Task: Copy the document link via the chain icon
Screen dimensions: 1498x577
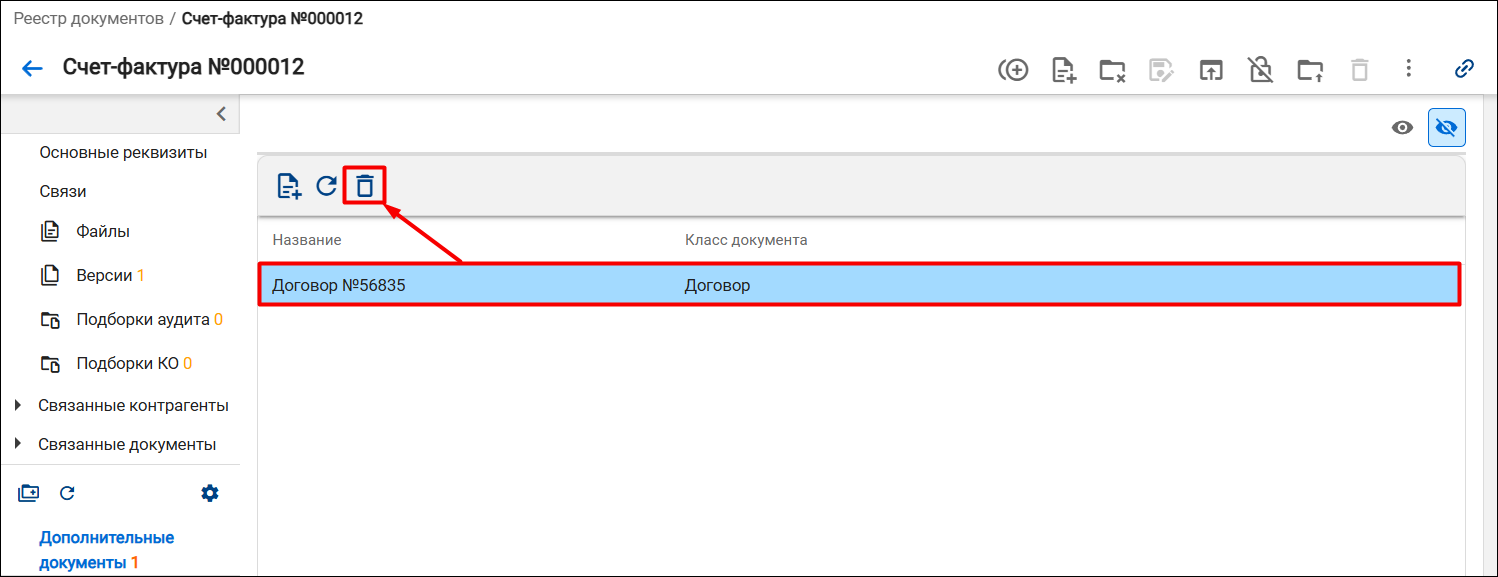Action: (x=1464, y=69)
